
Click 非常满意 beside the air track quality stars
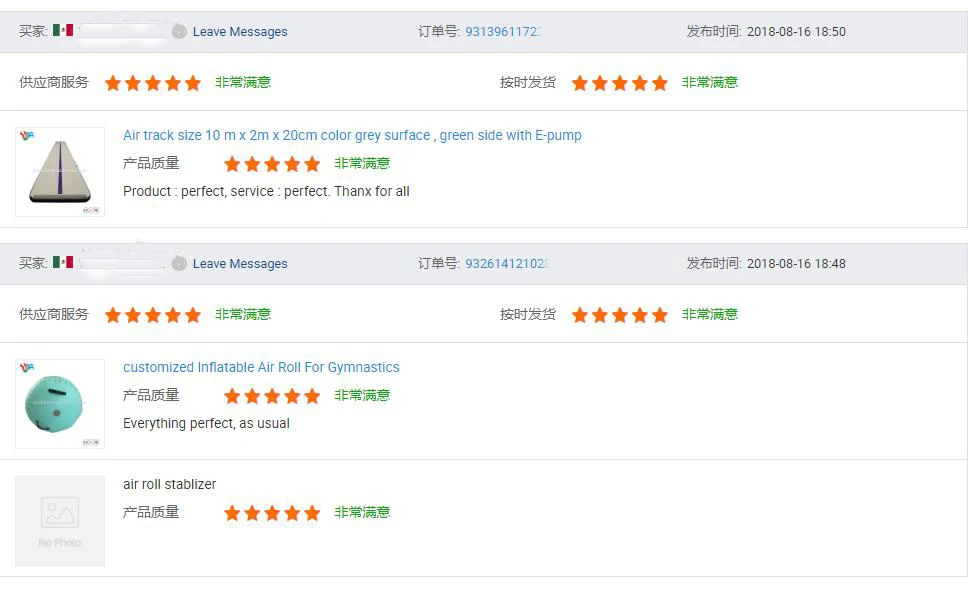tap(362, 163)
